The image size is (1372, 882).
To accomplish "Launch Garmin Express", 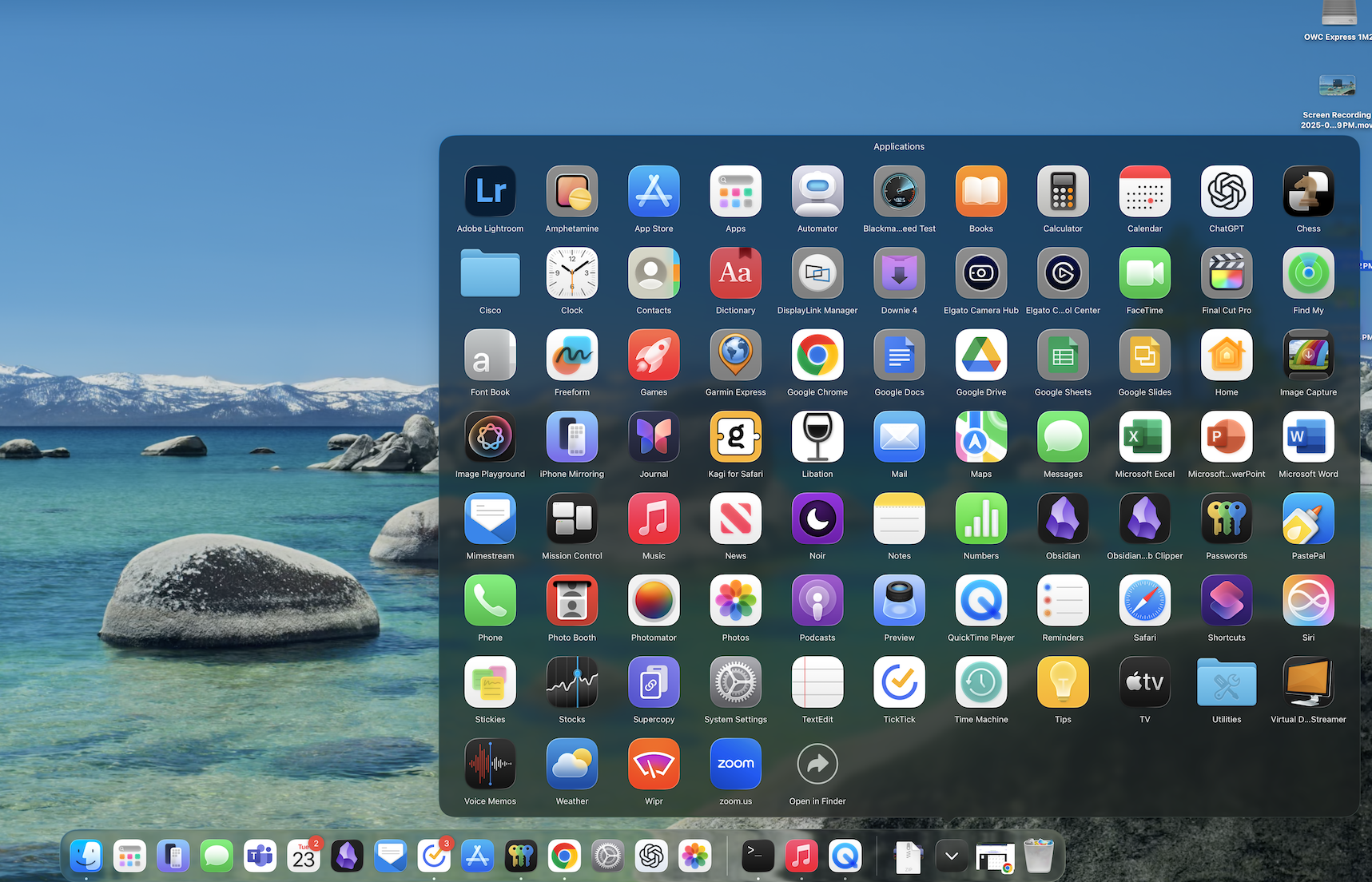I will coord(735,355).
